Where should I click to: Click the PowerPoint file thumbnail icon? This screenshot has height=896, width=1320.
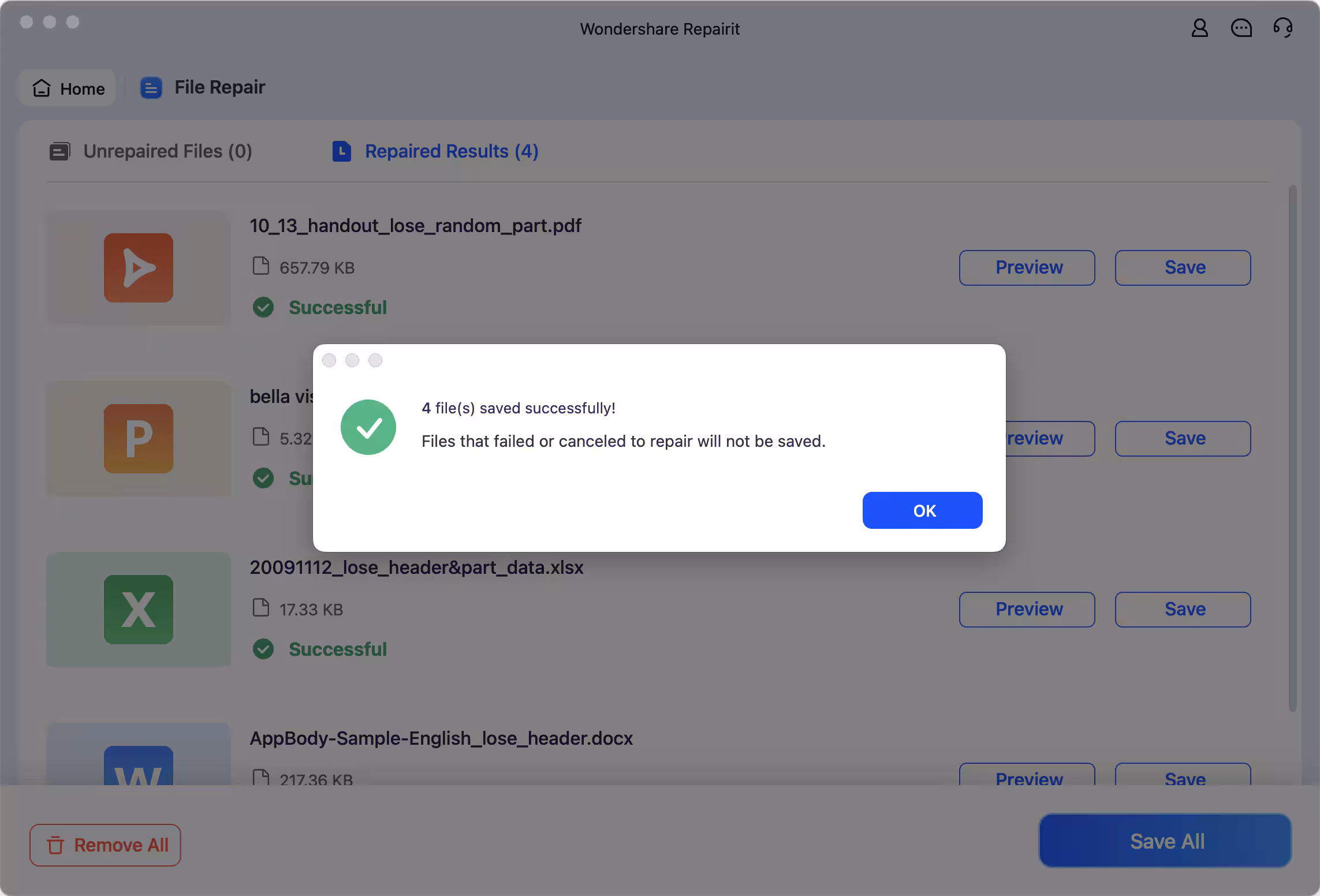click(x=139, y=439)
